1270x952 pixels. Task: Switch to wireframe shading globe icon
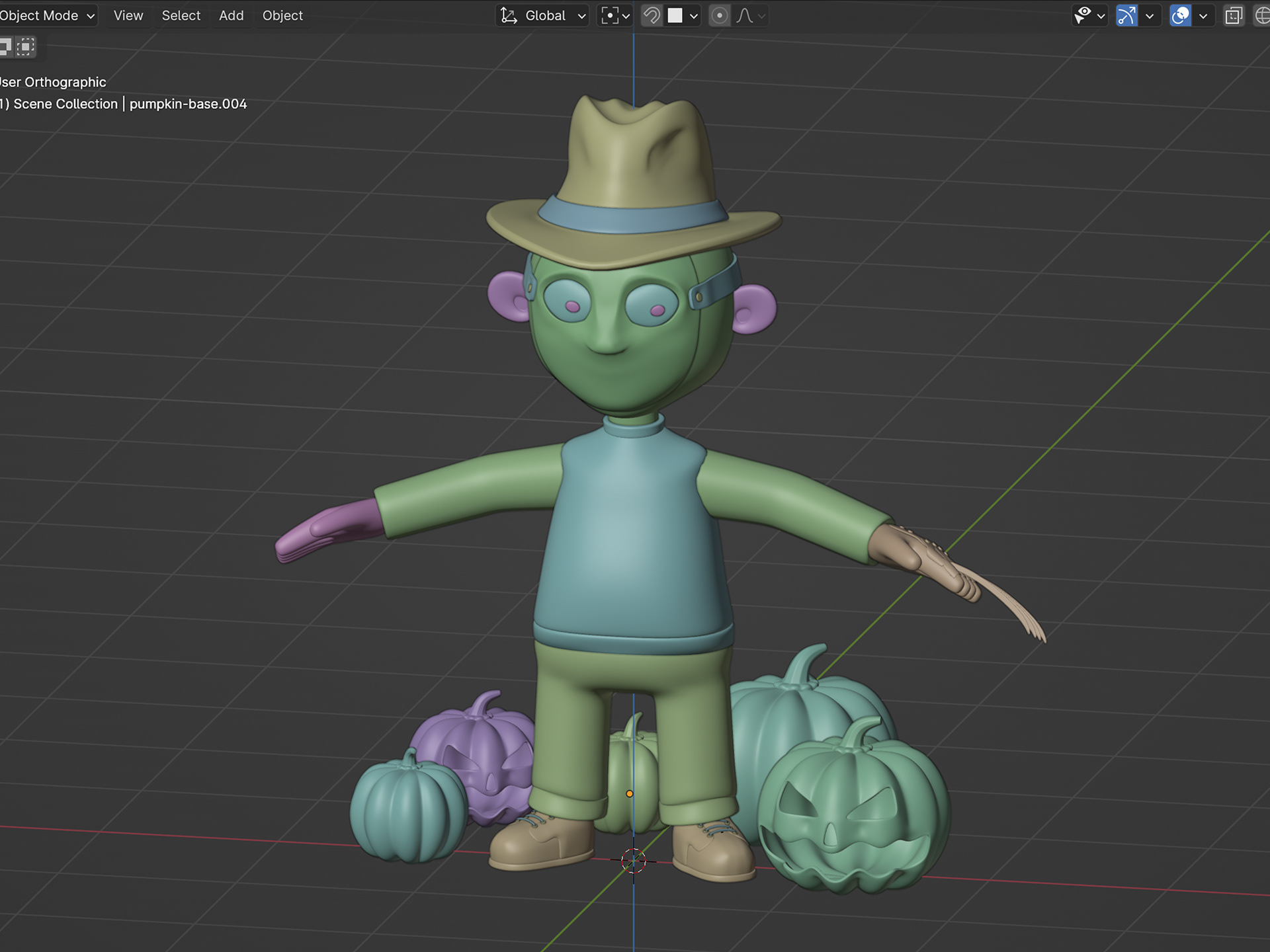point(1262,15)
